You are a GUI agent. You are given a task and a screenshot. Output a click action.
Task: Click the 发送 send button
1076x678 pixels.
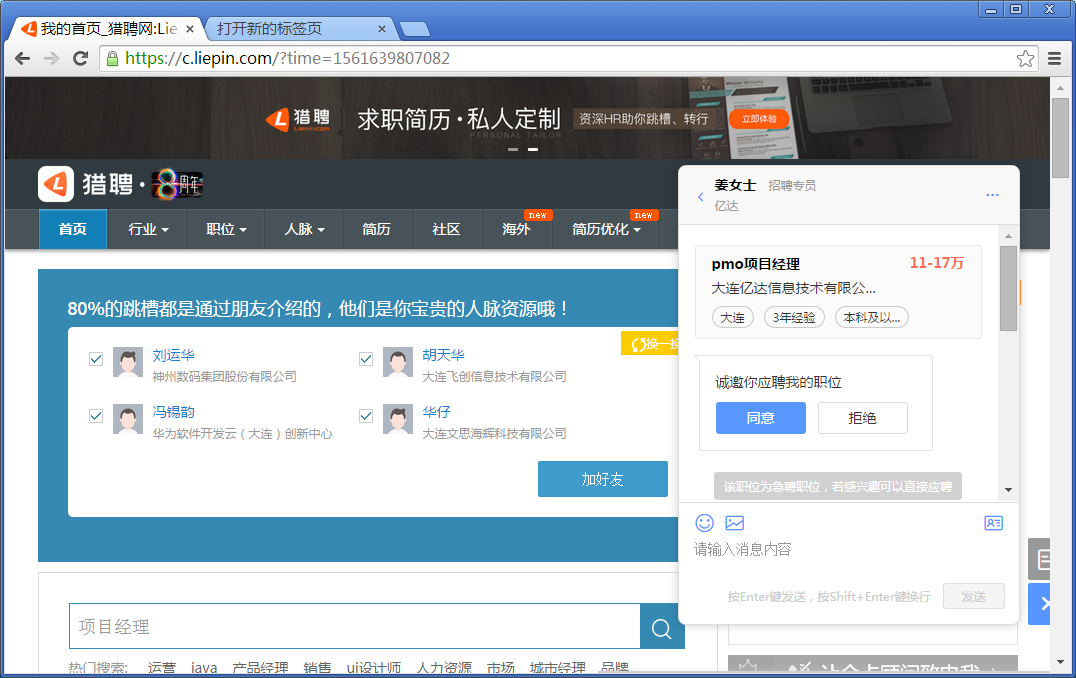[x=974, y=596]
